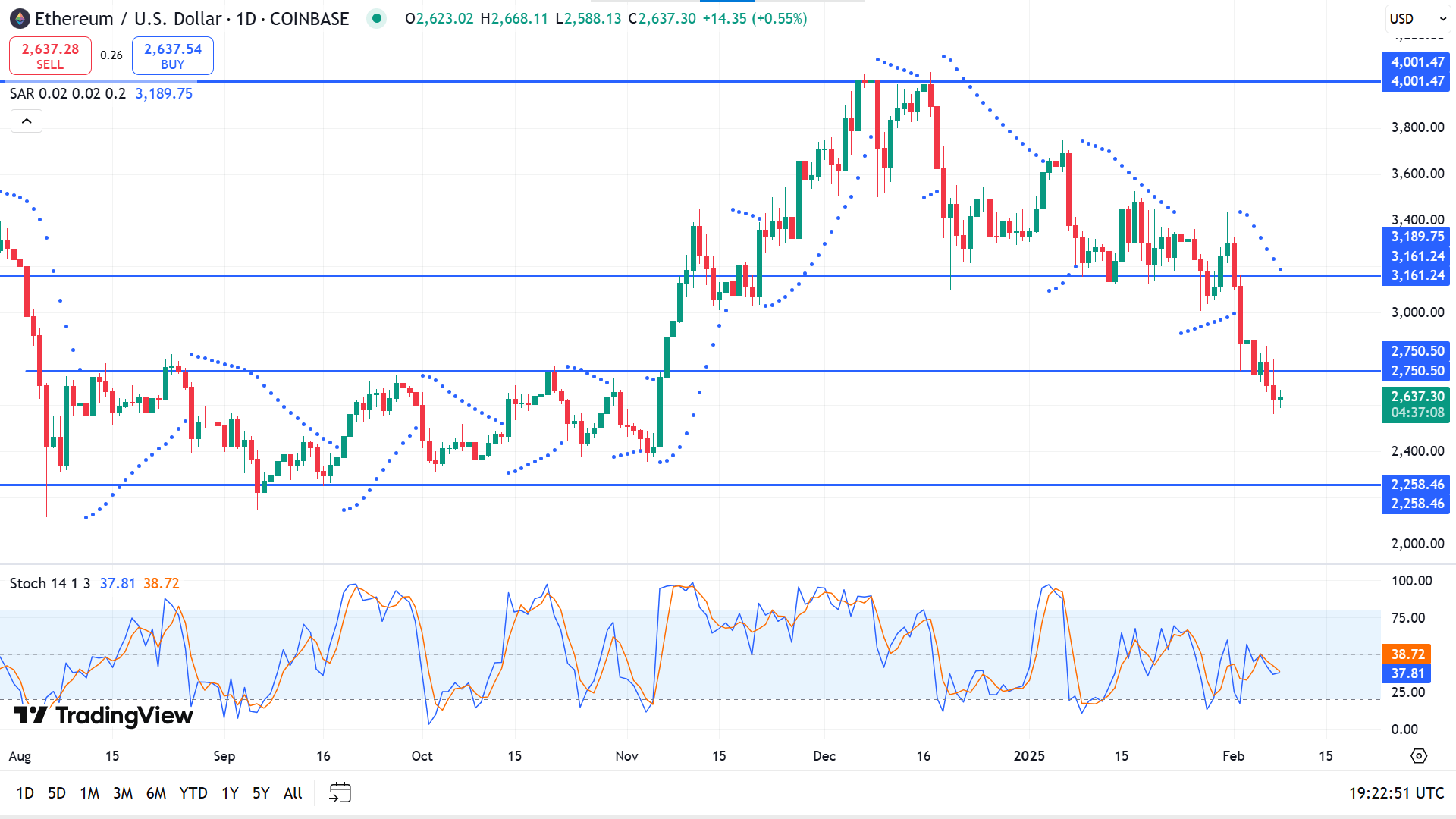Viewport: 1456px width, 819px height.
Task: Click the Oct label on time axis
Action: (x=422, y=756)
